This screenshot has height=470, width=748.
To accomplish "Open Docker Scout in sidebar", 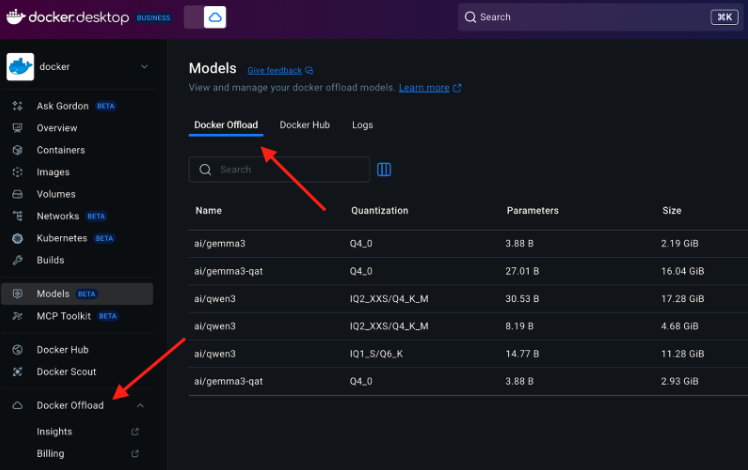I will 66,372.
